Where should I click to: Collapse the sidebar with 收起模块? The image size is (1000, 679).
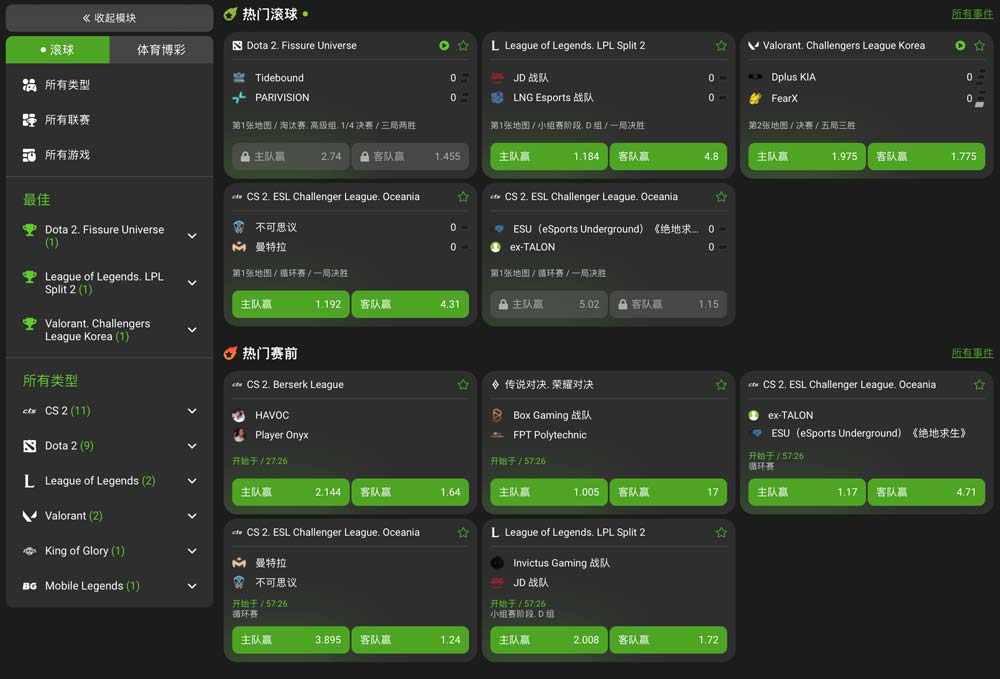(109, 18)
